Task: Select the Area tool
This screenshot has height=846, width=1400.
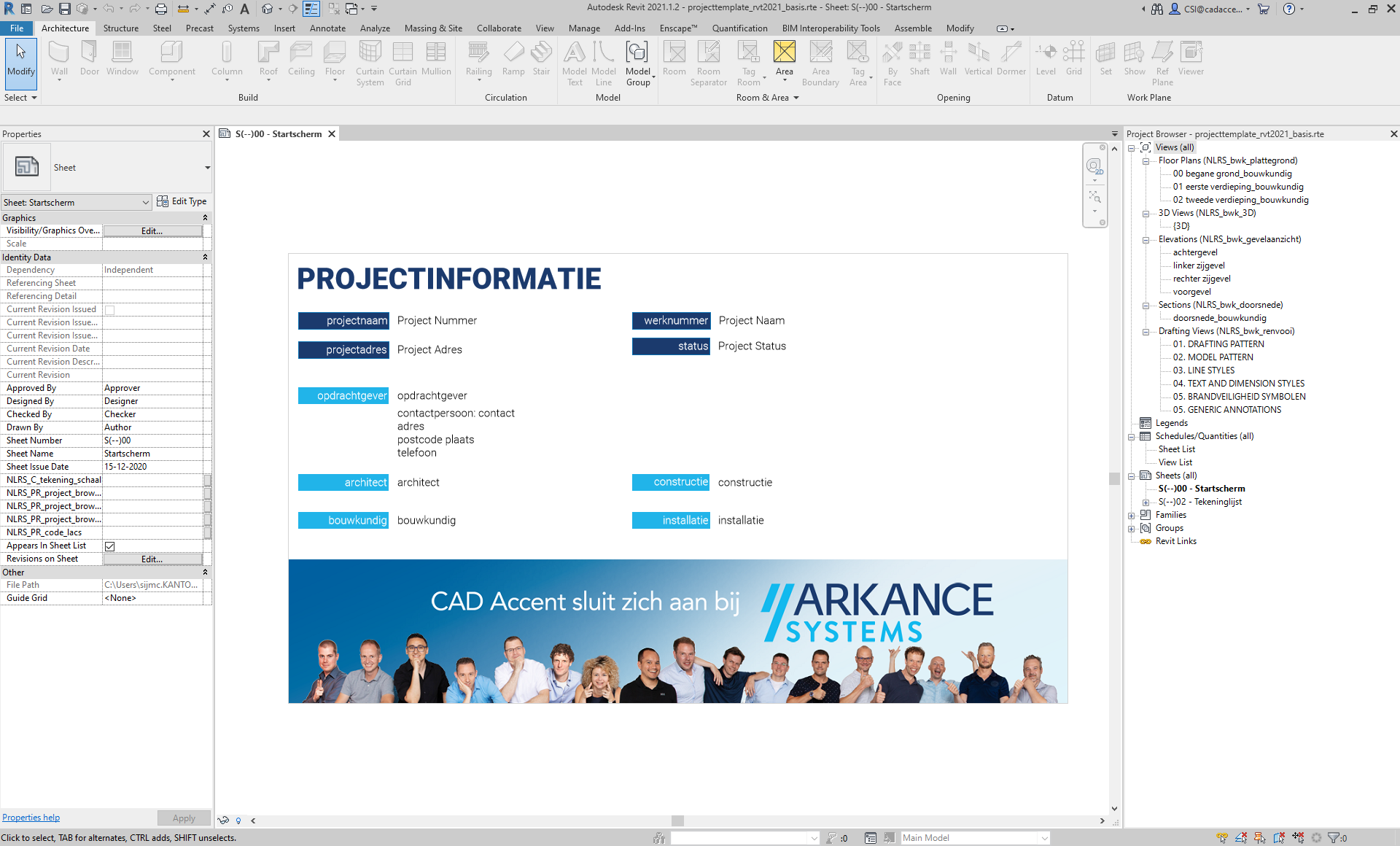Action: click(784, 60)
